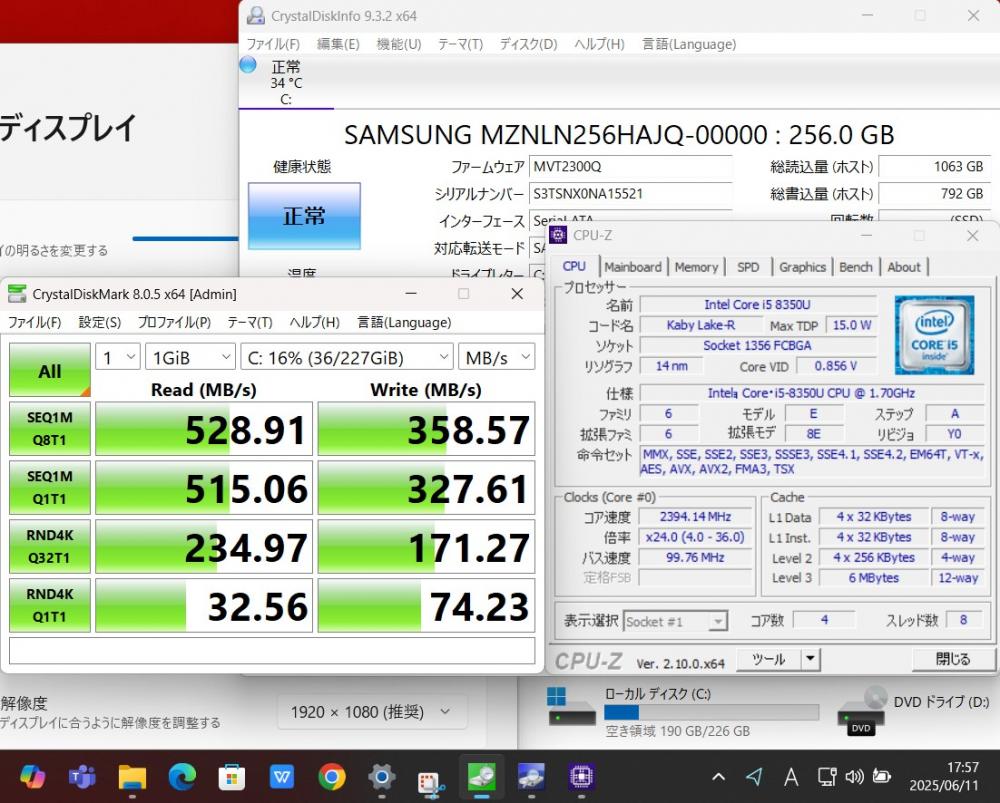Viewport: 1000px width, 803px height.
Task: Open drive dropdown showing C: 16%
Action: (x=346, y=357)
